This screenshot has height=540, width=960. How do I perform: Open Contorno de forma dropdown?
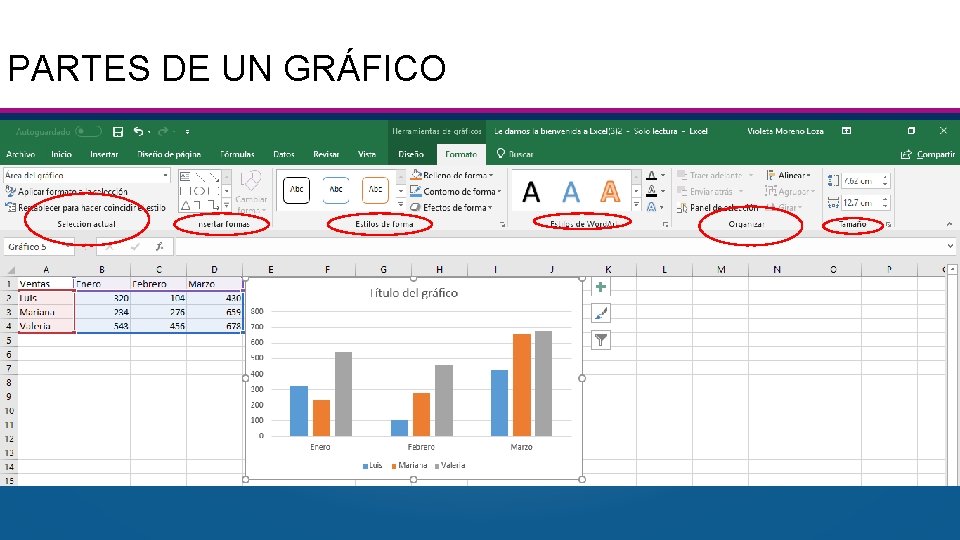click(x=456, y=192)
